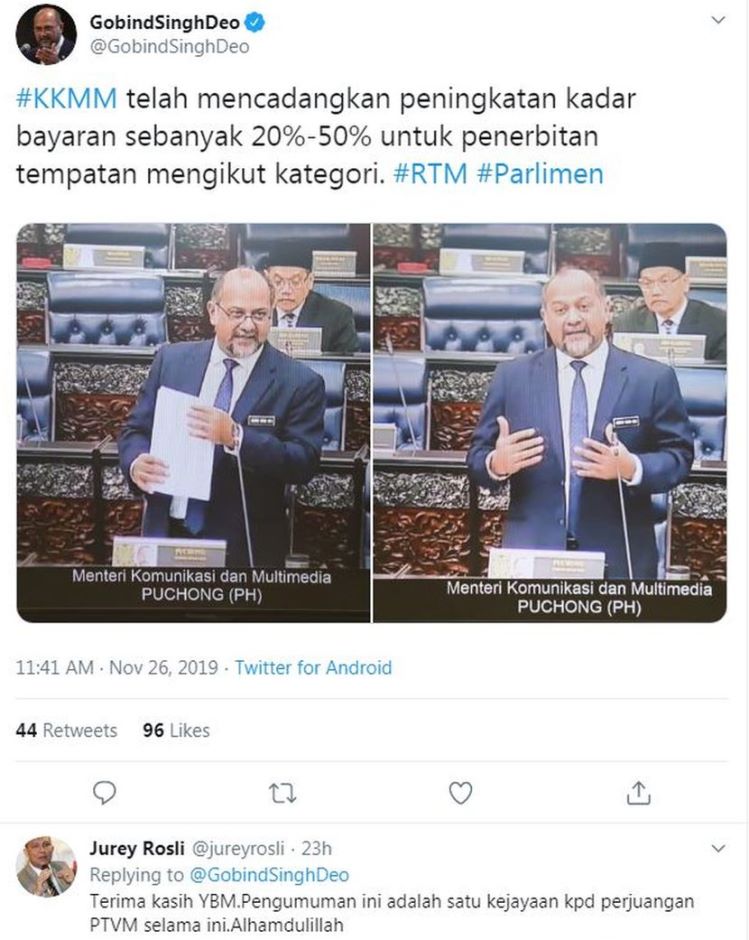Viewport: 749px width, 940px height.
Task: Open the #KKMM hashtag
Action: (x=67, y=98)
